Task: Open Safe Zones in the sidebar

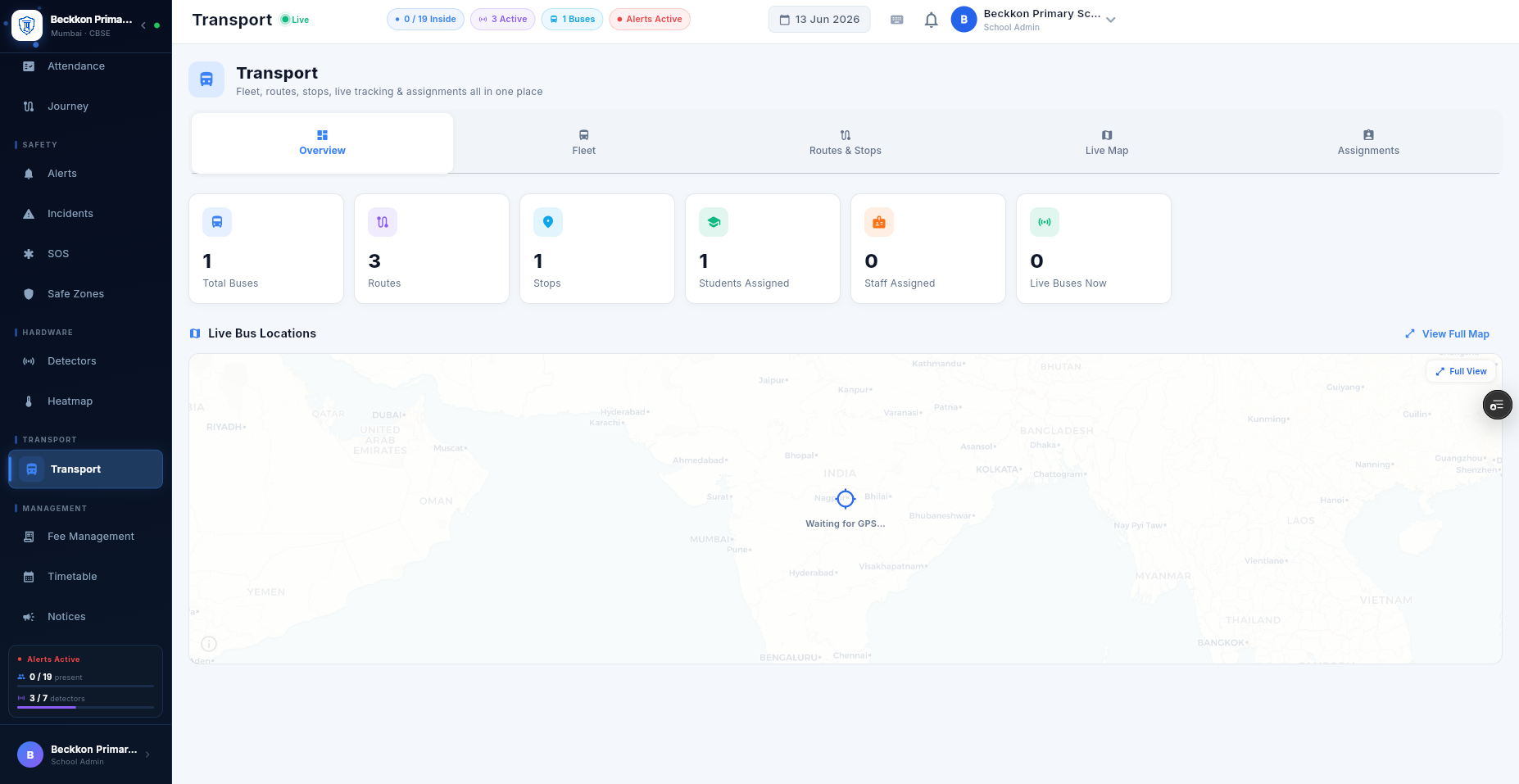Action: coord(85,294)
